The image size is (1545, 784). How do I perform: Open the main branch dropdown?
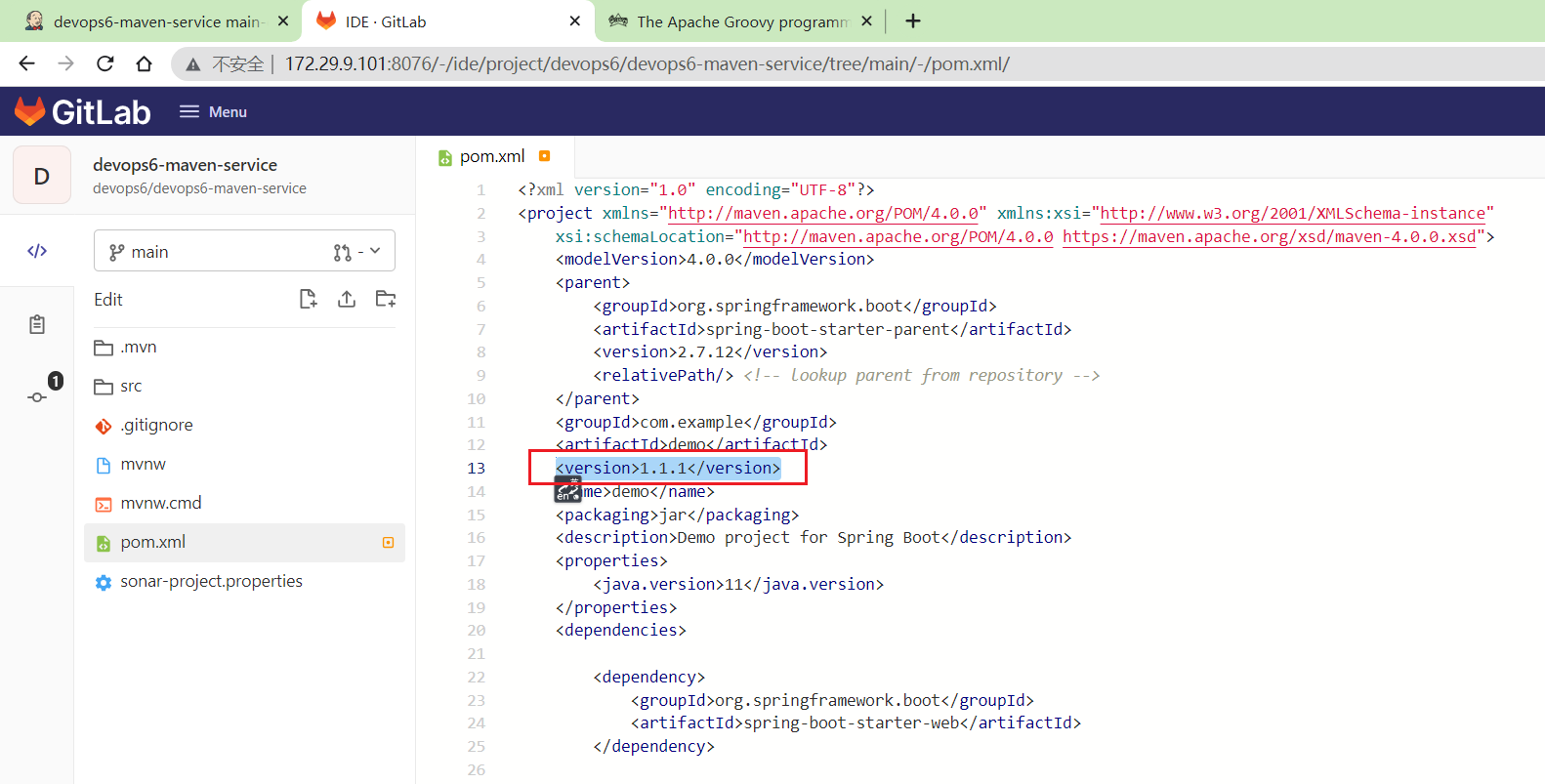tap(244, 251)
